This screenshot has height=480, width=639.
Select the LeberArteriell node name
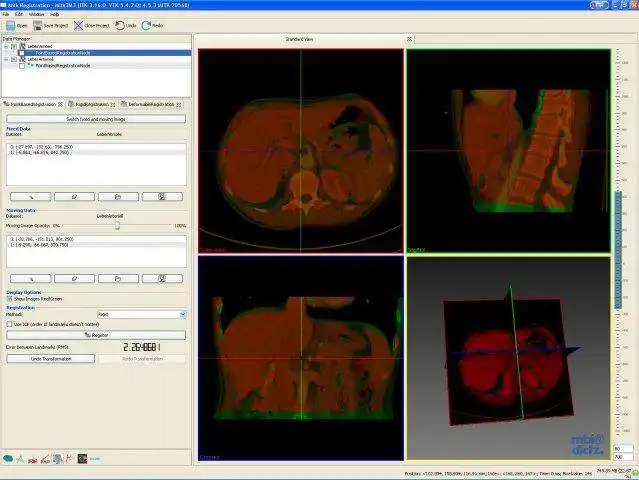40,59
